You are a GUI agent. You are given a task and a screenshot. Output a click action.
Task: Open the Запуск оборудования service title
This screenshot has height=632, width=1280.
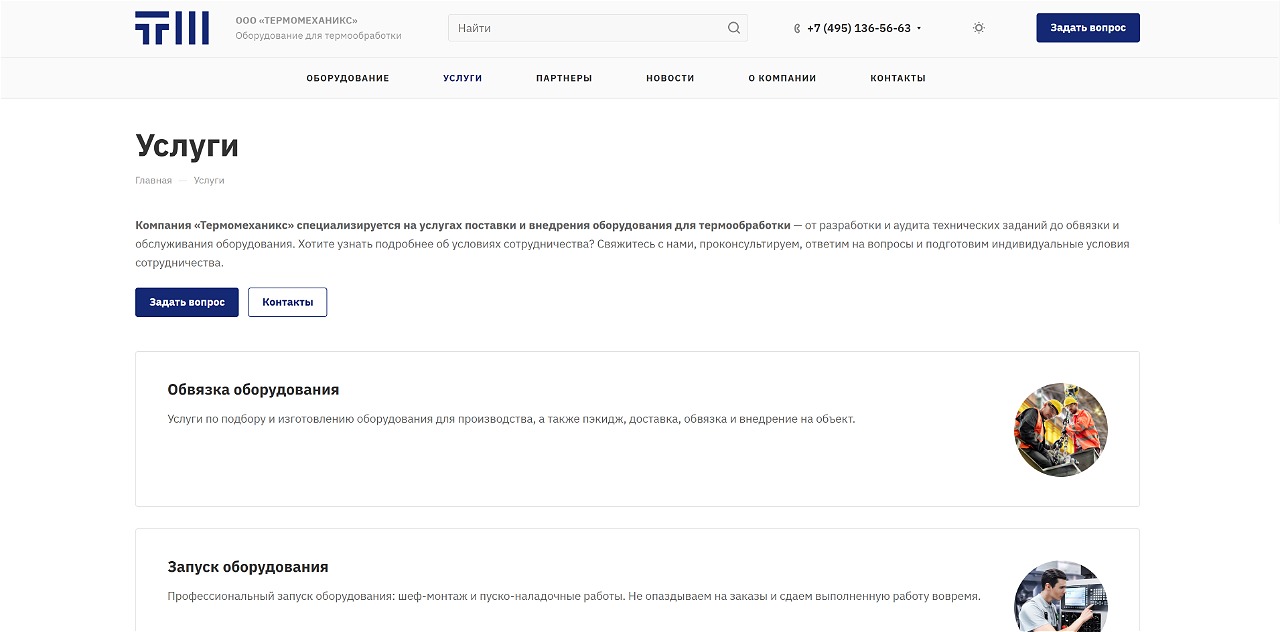point(248,567)
